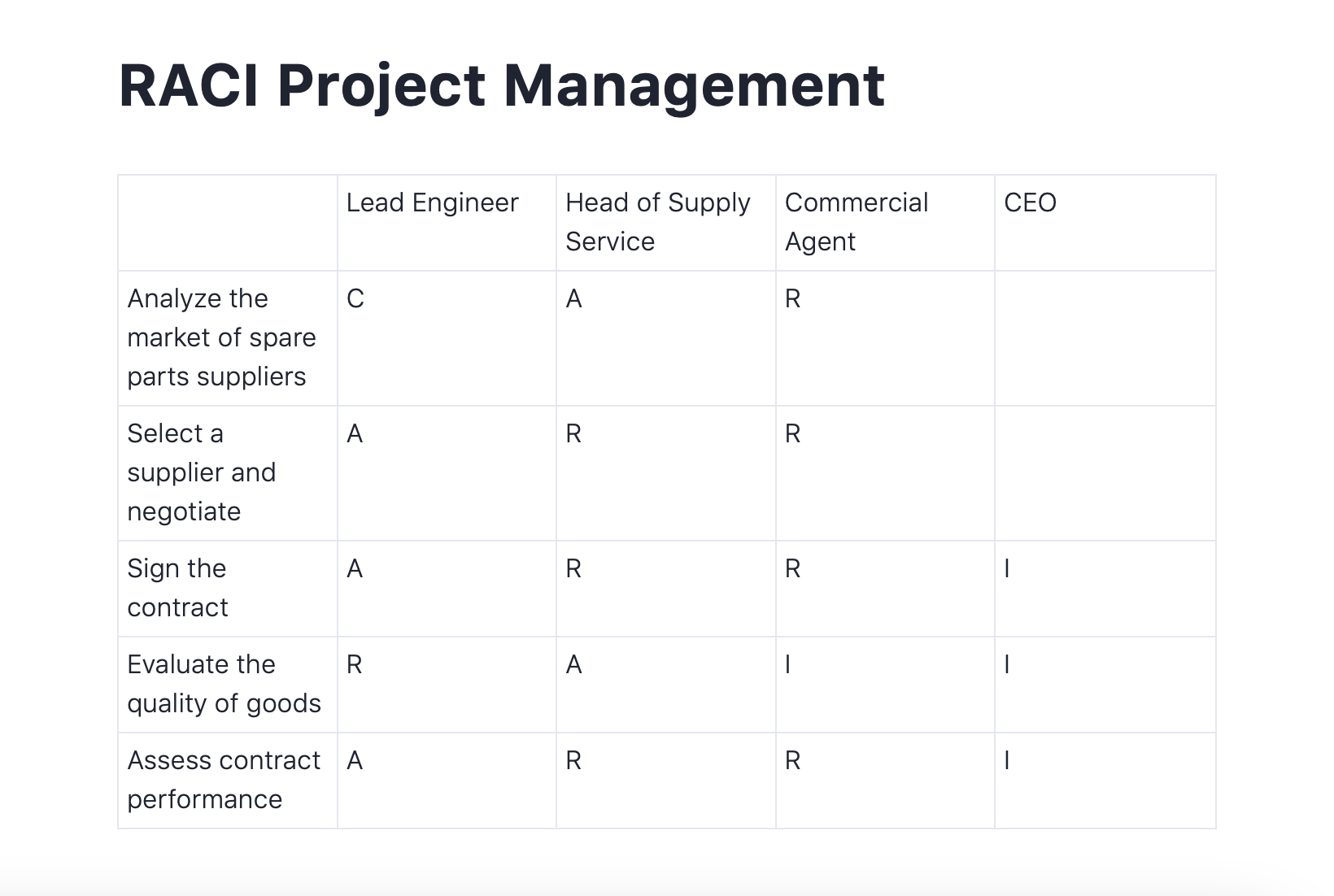Click the empty top-left table header cell
Screen dimensions: 1334x896
(x=227, y=222)
